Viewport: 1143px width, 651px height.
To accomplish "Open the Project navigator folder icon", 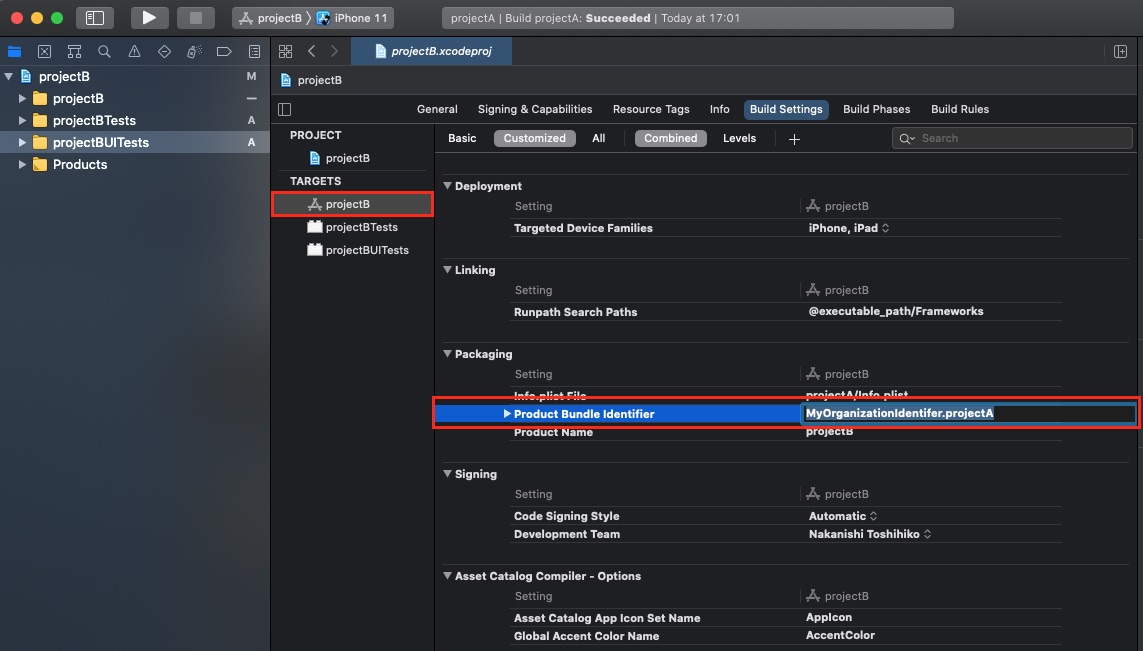I will click(x=15, y=51).
